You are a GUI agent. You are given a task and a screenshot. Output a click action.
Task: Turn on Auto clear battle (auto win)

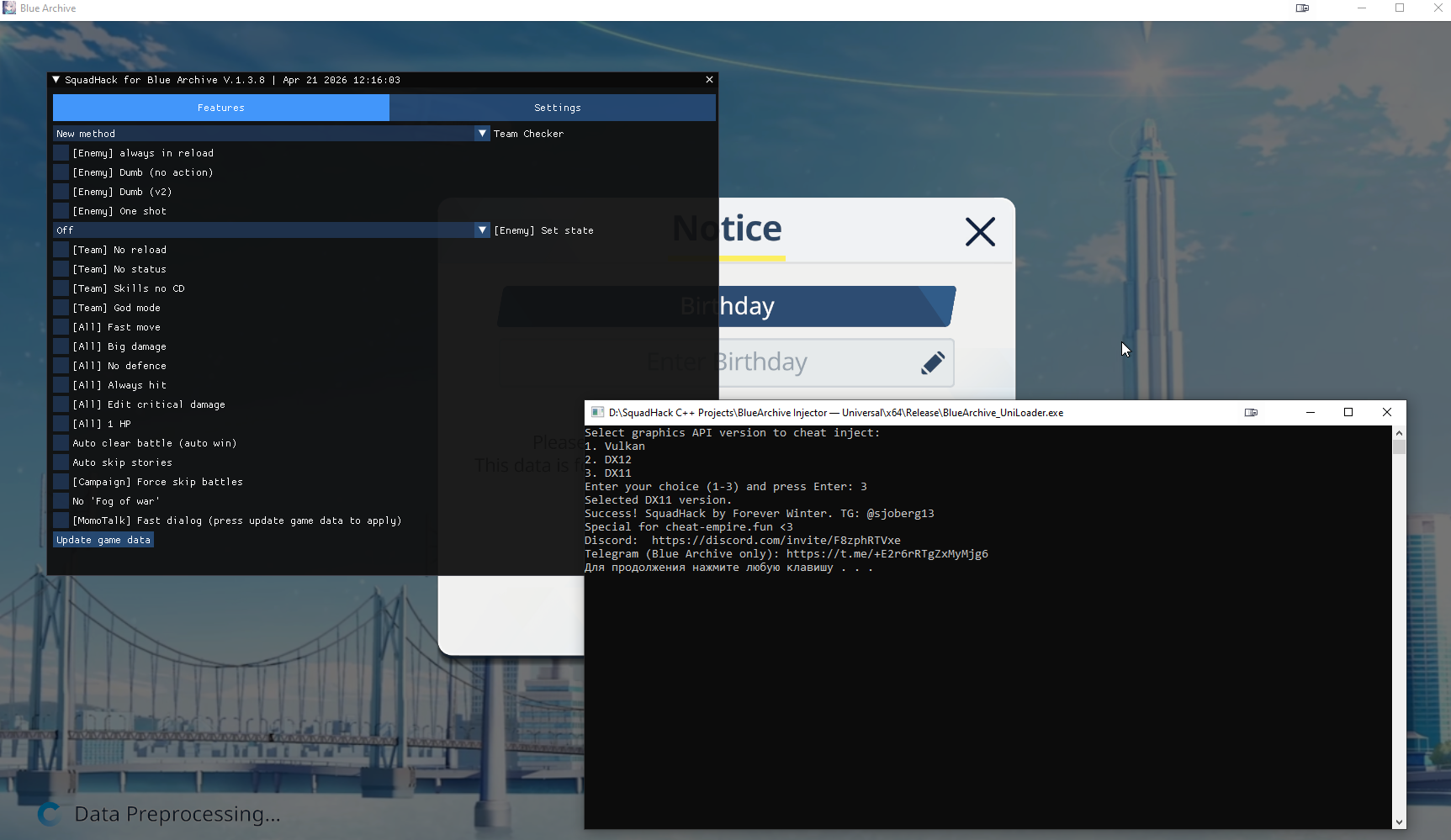click(x=61, y=443)
